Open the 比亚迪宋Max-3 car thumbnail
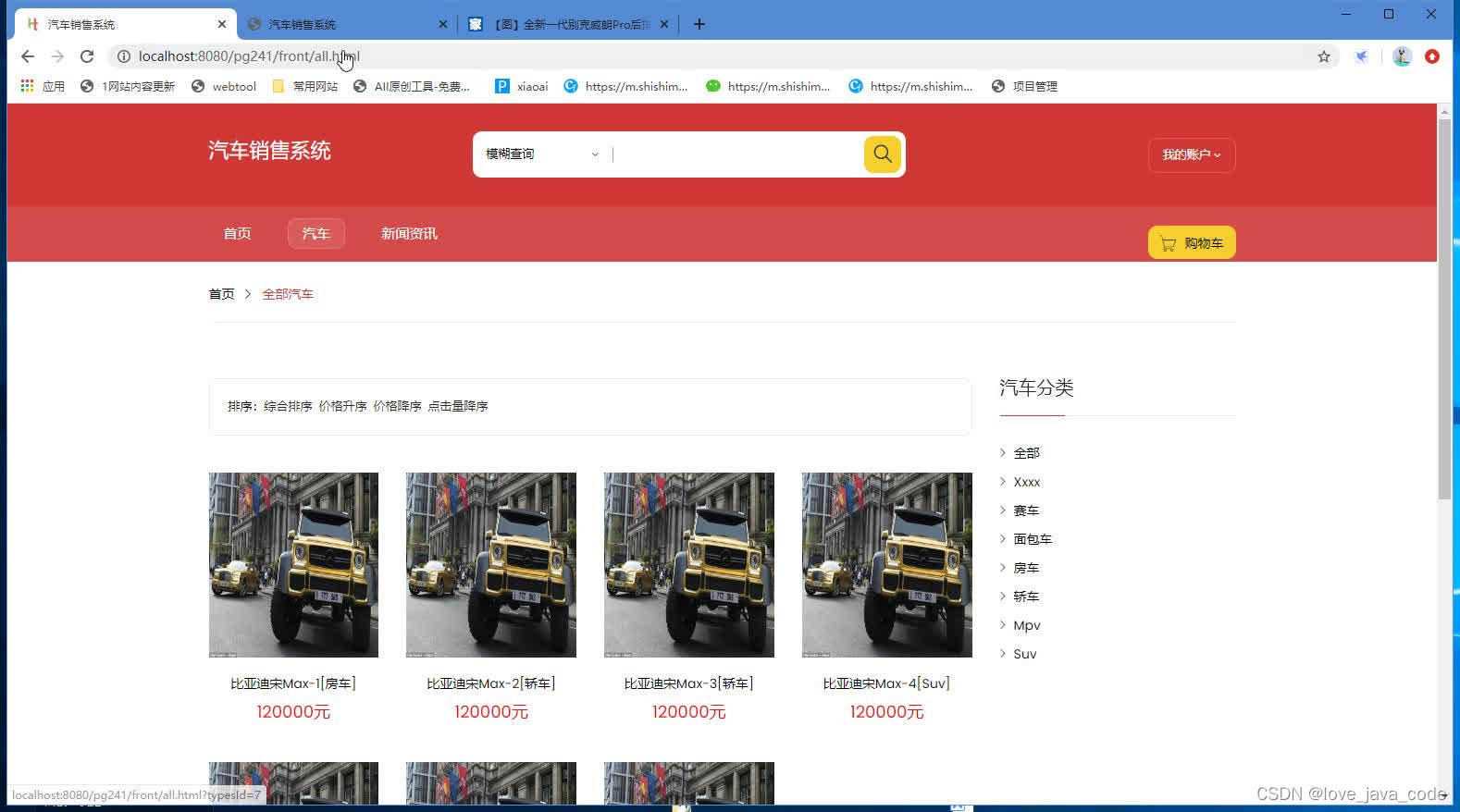This screenshot has width=1460, height=812. point(689,565)
